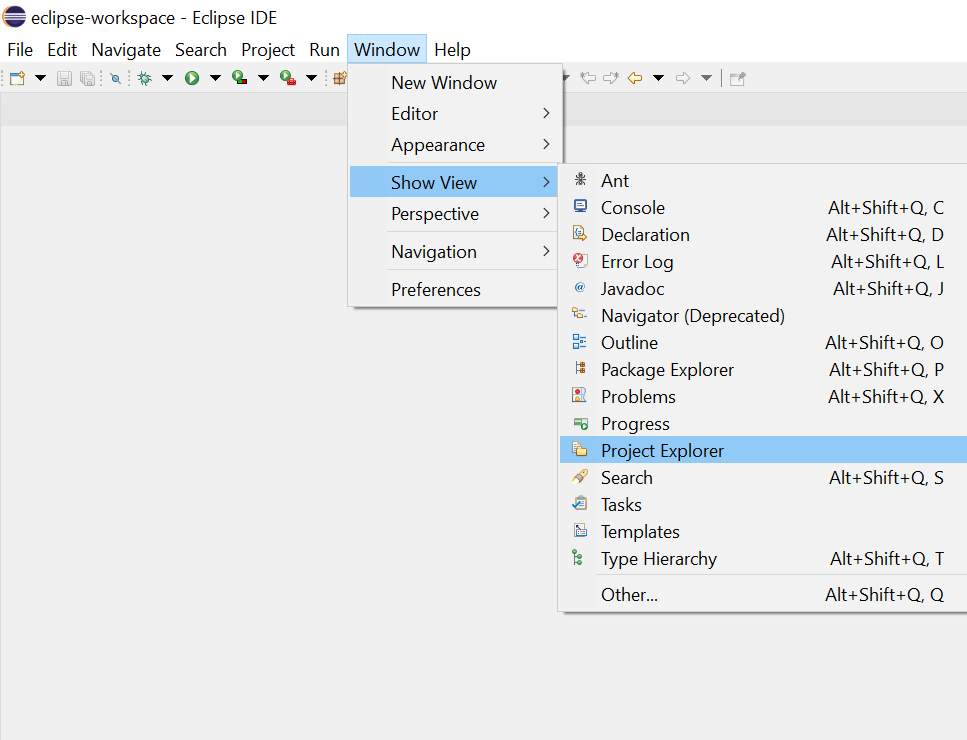This screenshot has width=967, height=740.
Task: Click the Save toolbar icon
Action: pos(64,78)
